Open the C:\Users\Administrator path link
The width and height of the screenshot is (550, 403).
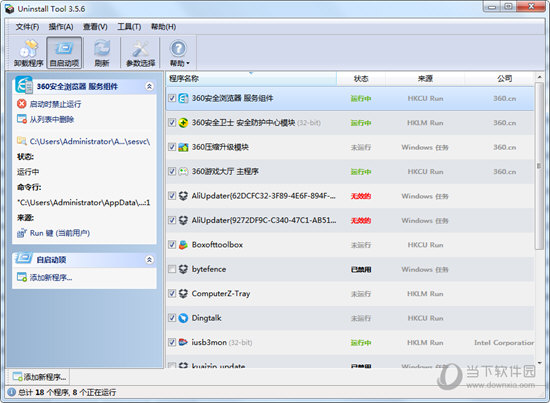[90, 141]
